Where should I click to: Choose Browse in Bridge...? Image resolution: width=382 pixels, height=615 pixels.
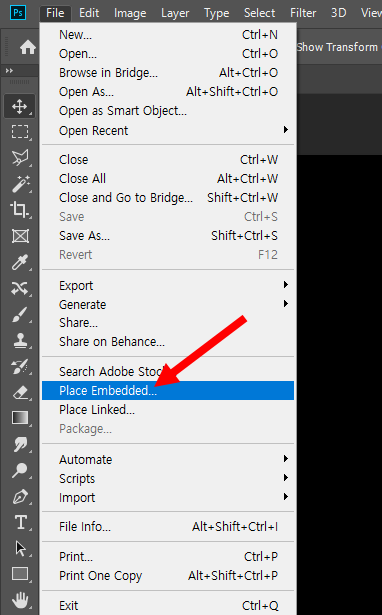tap(168, 73)
